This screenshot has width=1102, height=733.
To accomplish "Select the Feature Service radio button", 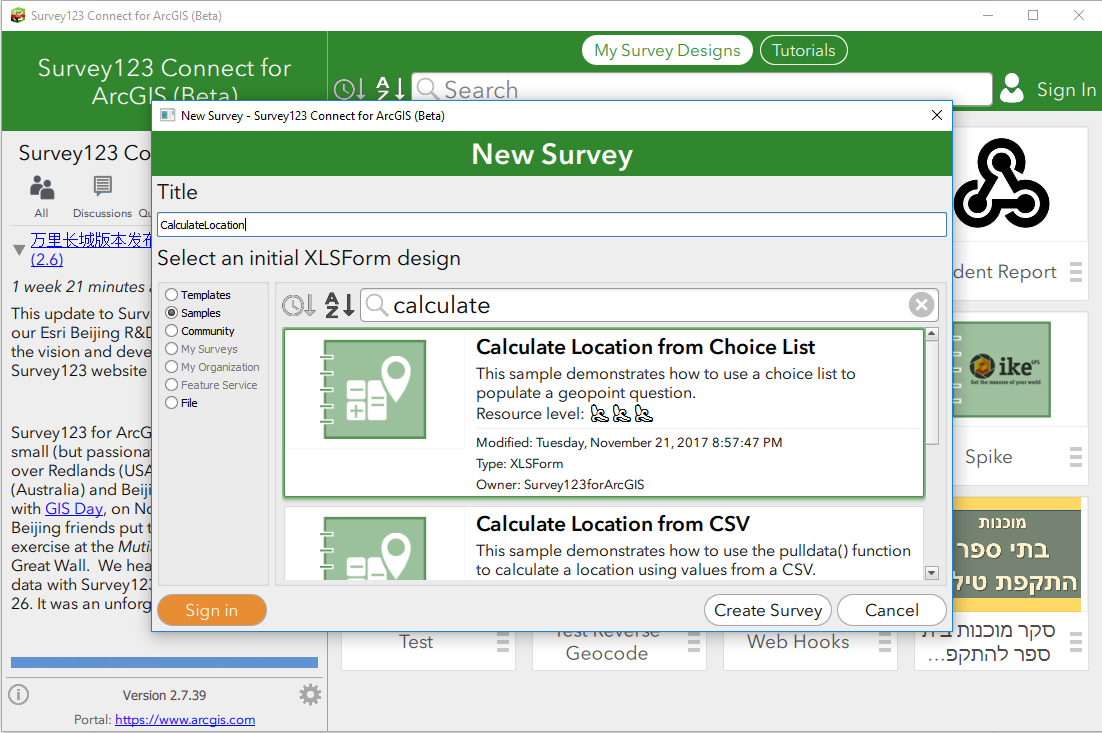I will (171, 384).
